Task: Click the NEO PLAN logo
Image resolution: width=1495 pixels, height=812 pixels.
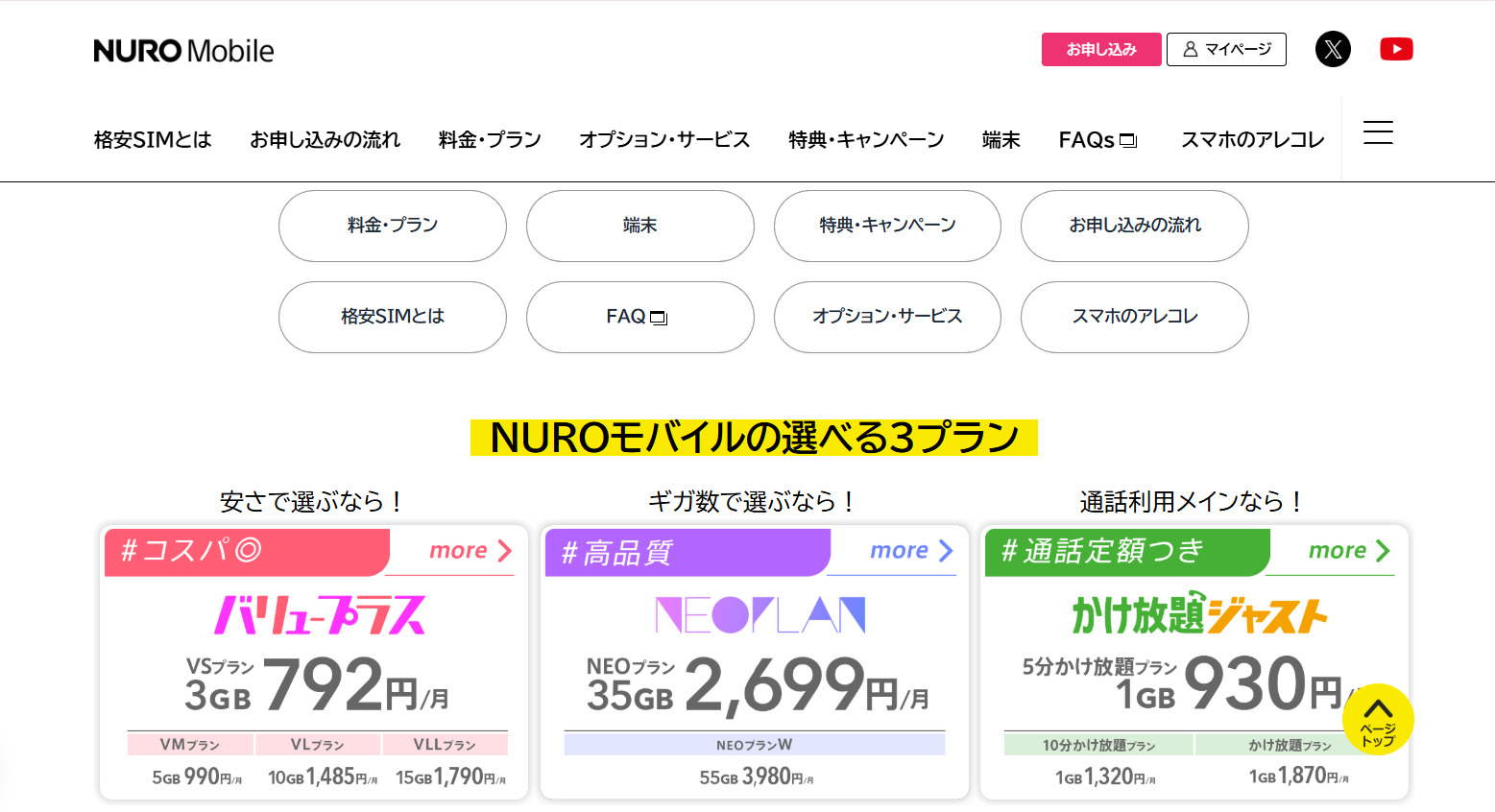Action: pos(760,615)
